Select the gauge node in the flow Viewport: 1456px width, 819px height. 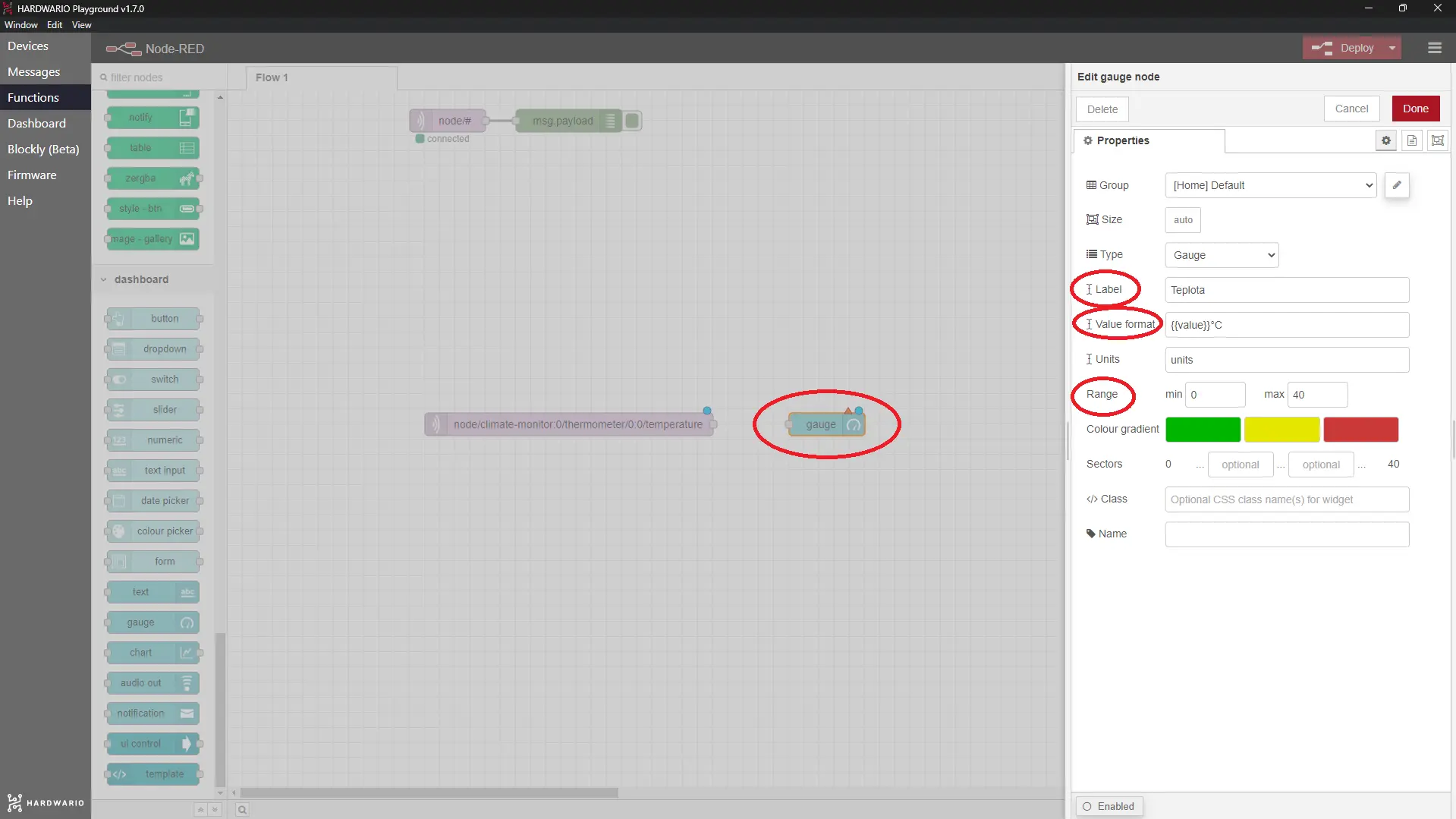827,424
